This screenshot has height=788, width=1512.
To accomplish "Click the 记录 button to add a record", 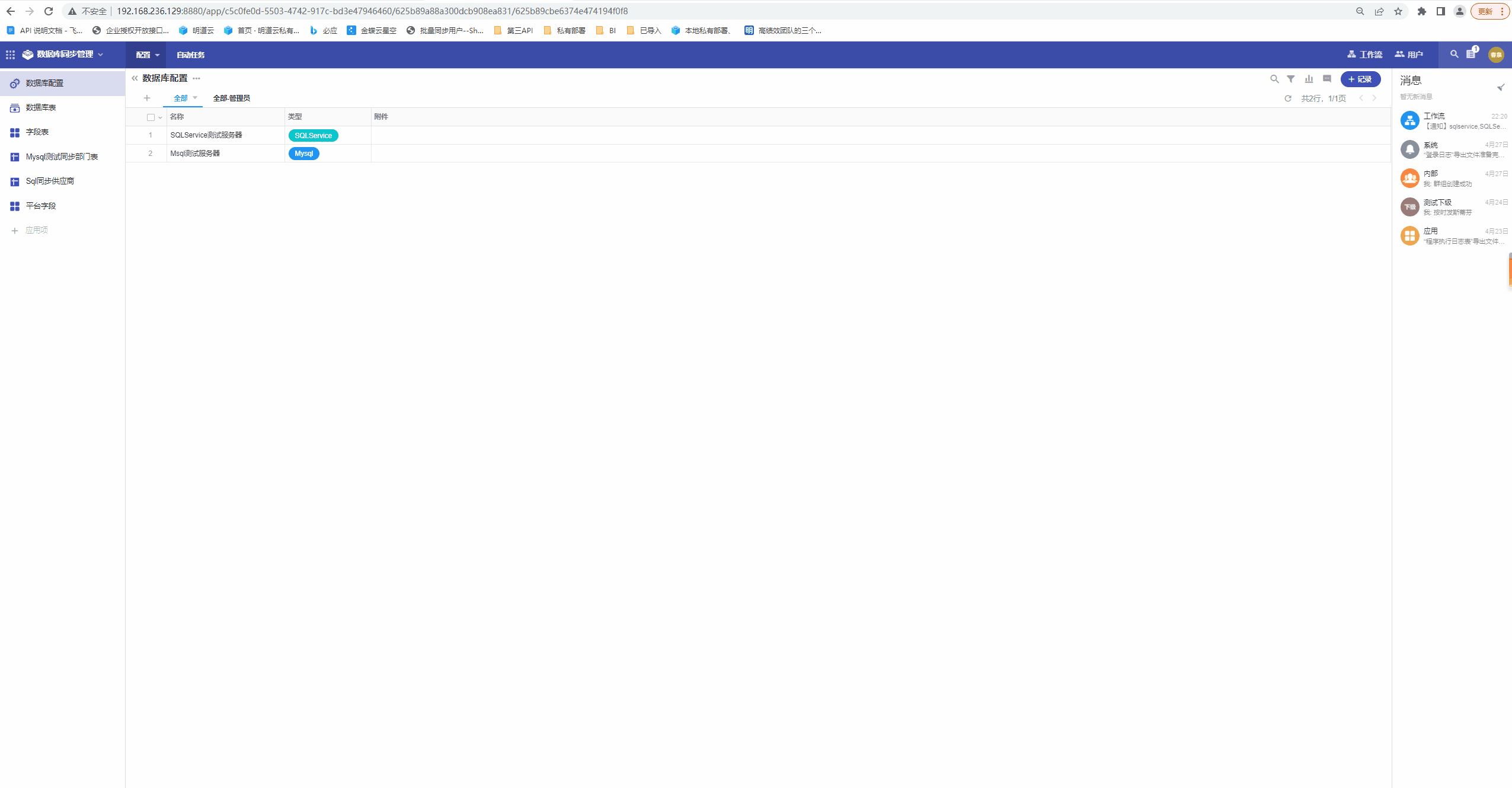I will click(1360, 78).
